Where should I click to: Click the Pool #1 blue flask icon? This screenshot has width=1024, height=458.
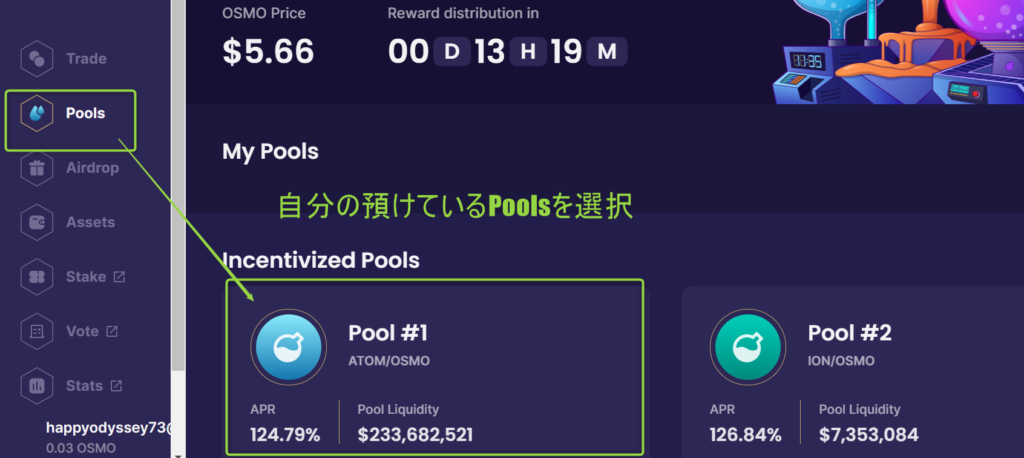pyautogui.click(x=288, y=346)
